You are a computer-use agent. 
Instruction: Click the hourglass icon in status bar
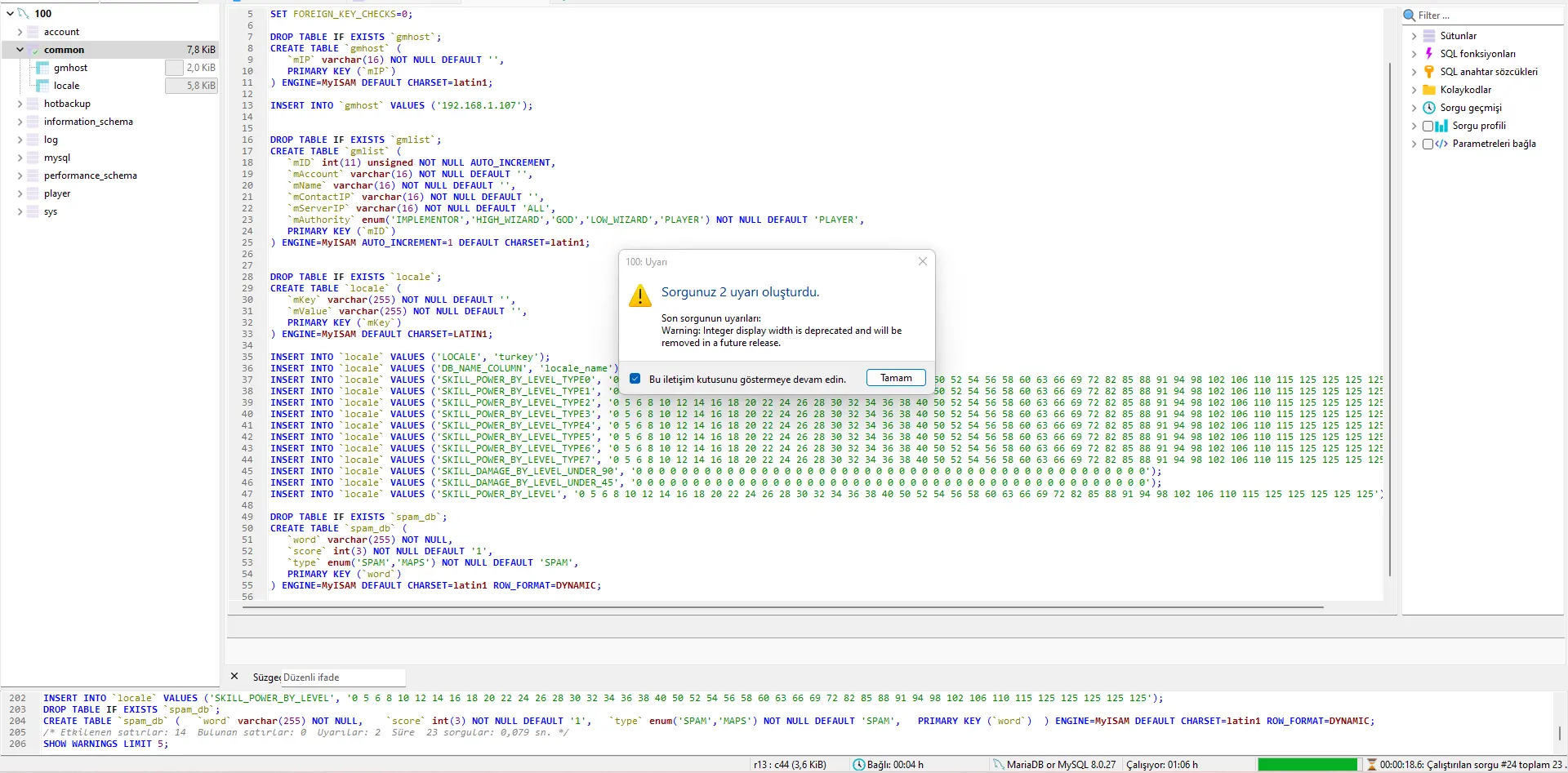tap(1372, 765)
